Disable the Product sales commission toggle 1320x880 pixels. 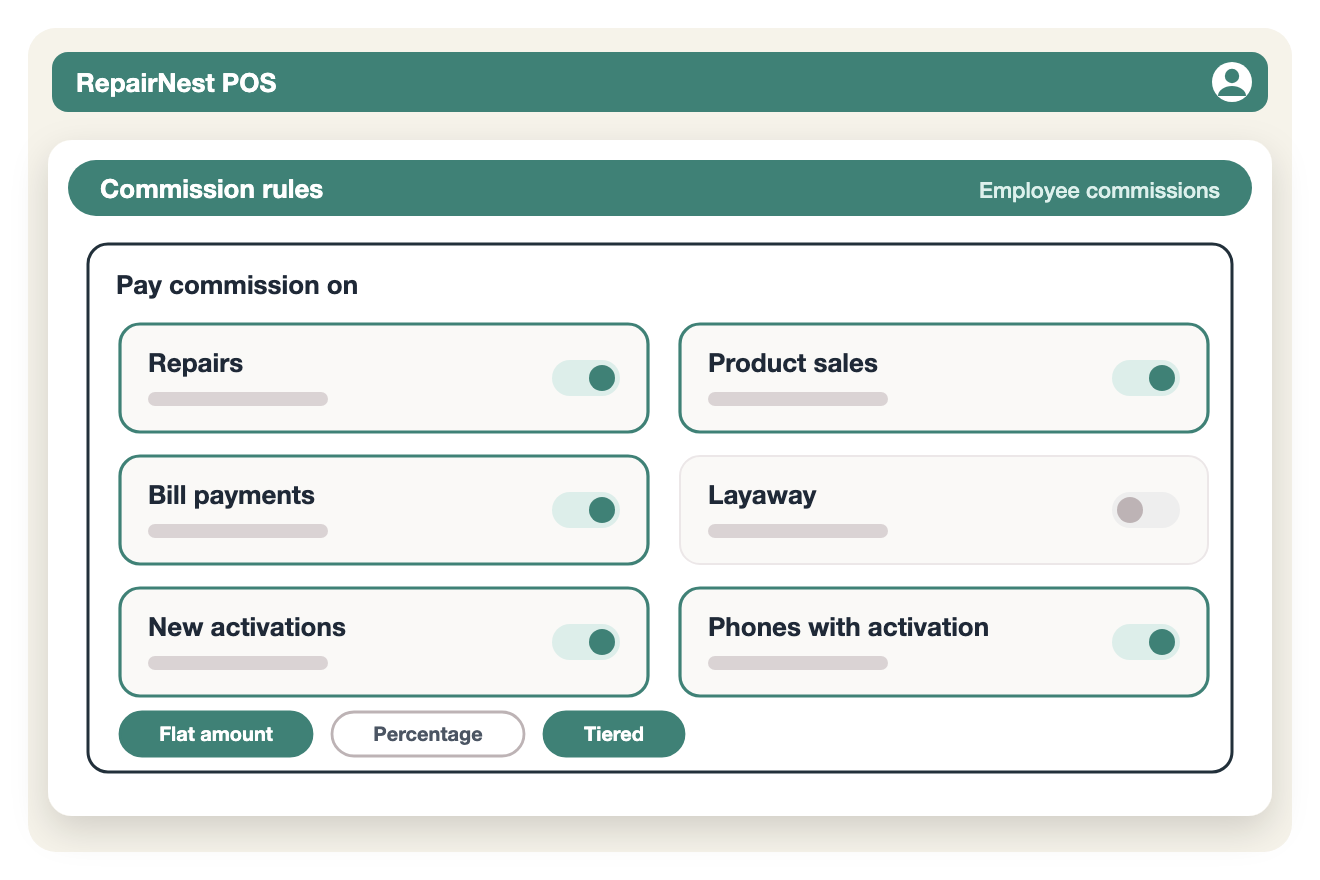[1146, 378]
